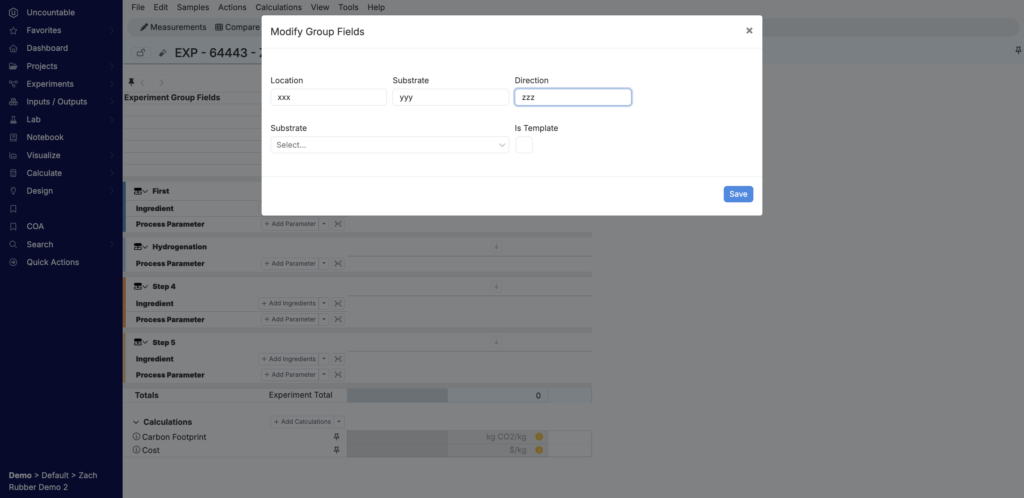Click the Dashboard home icon
The image size is (1024, 498).
point(13,48)
